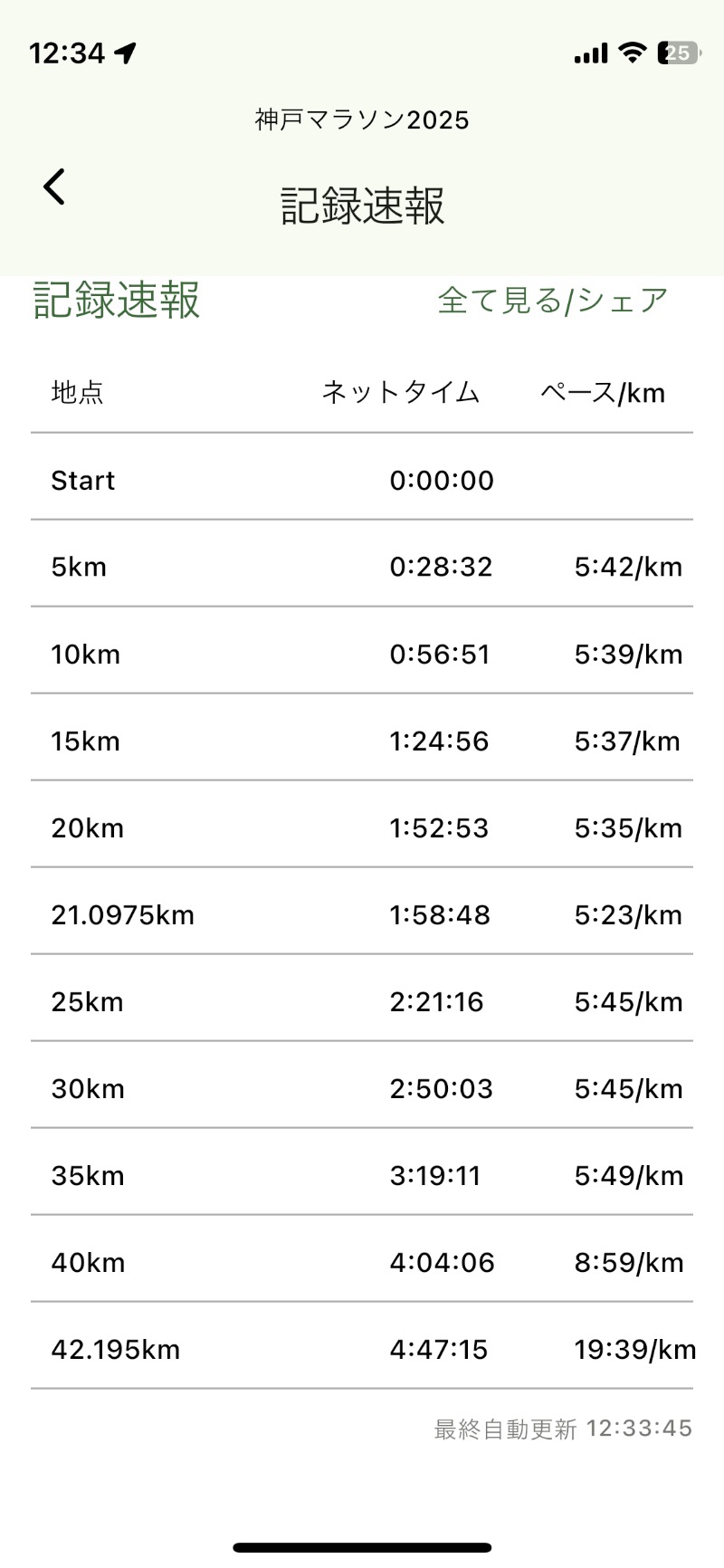This screenshot has width=724, height=1568.
Task: Tap the green 記録速報 section heading
Action: 116,301
